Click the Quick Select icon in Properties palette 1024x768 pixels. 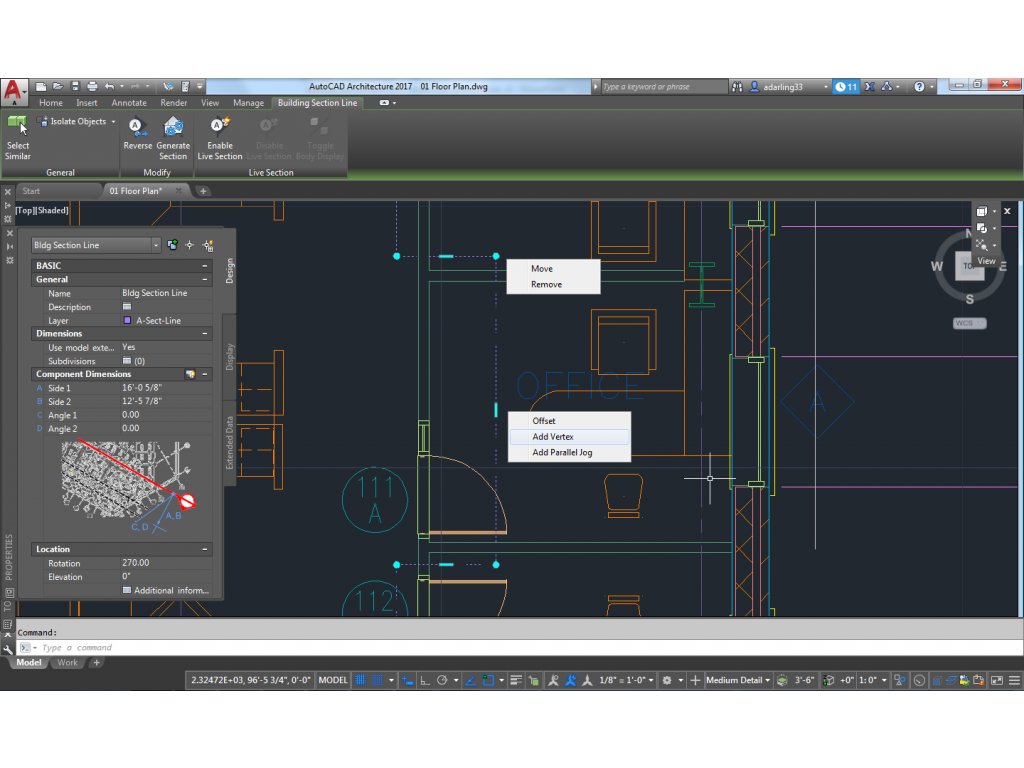point(208,246)
